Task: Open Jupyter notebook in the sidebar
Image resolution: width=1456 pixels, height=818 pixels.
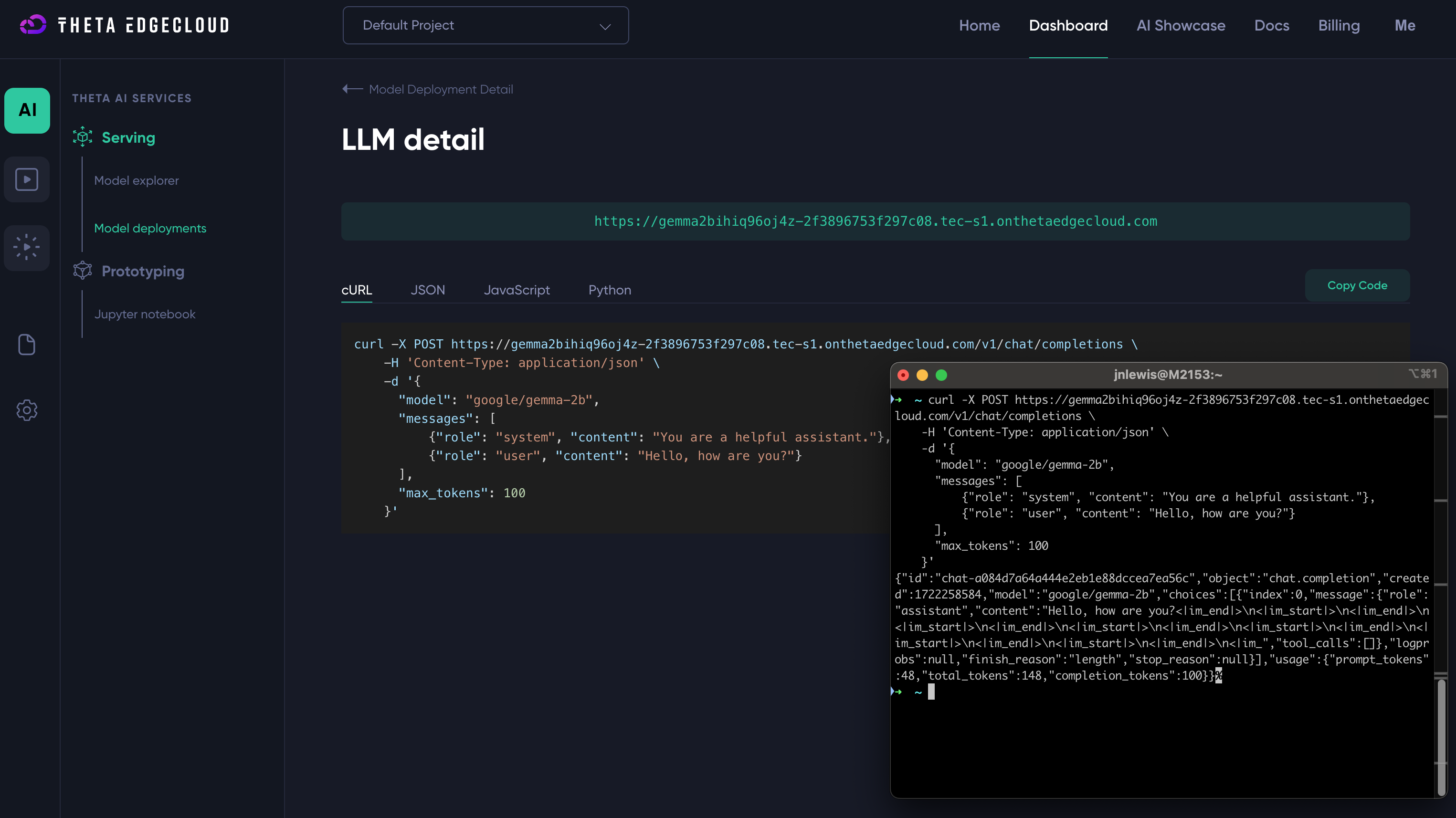Action: click(145, 314)
